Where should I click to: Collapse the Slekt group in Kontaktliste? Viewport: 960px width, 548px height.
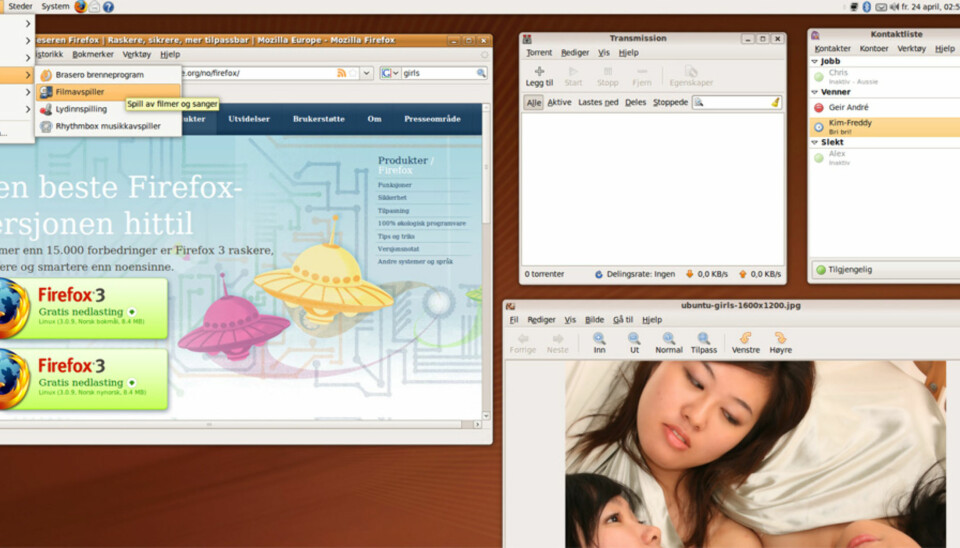pyautogui.click(x=814, y=142)
